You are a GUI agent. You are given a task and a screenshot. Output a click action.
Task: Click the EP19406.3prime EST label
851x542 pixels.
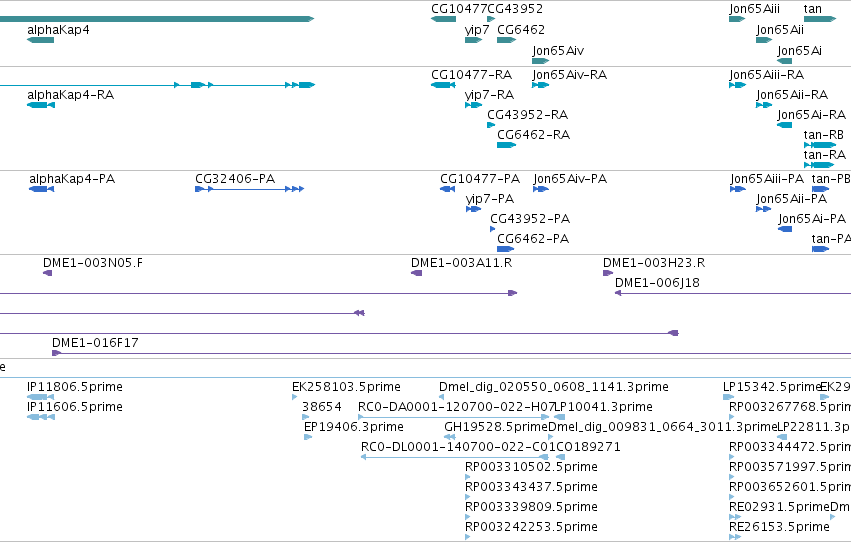(354, 427)
